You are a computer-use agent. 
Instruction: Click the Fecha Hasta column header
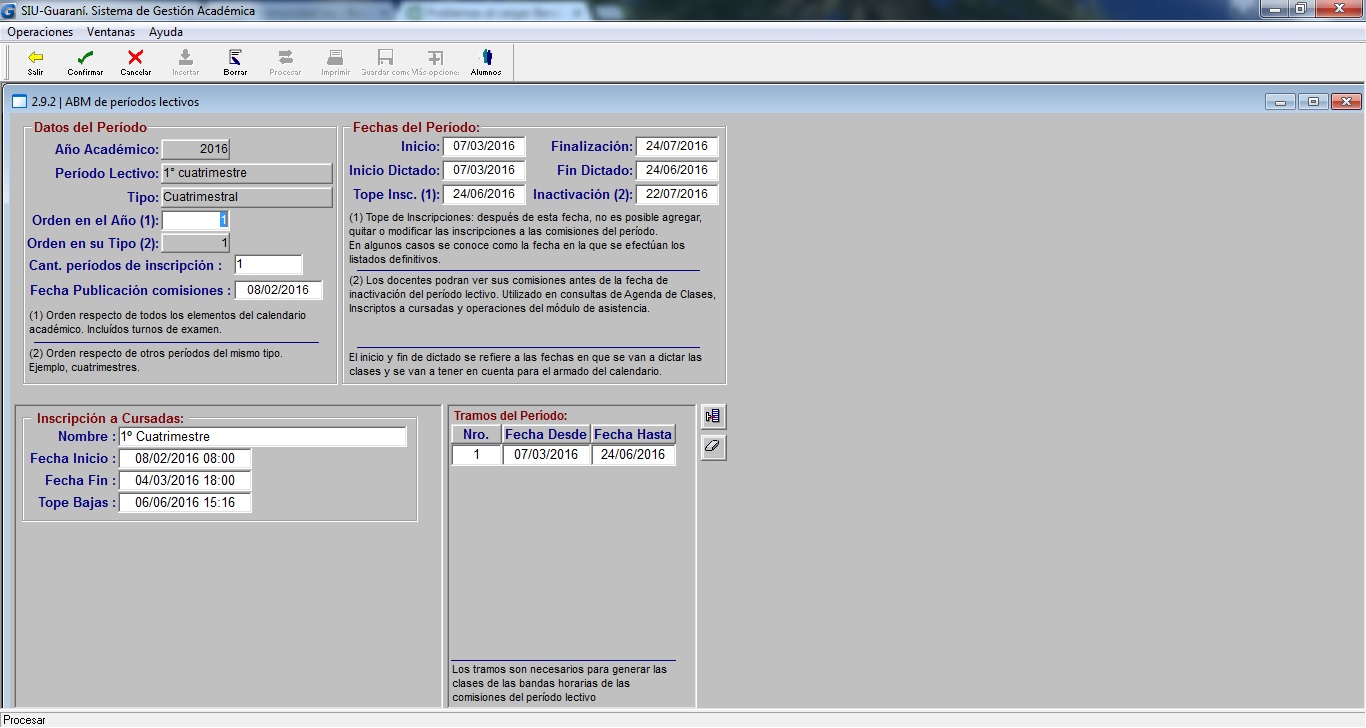tap(633, 435)
